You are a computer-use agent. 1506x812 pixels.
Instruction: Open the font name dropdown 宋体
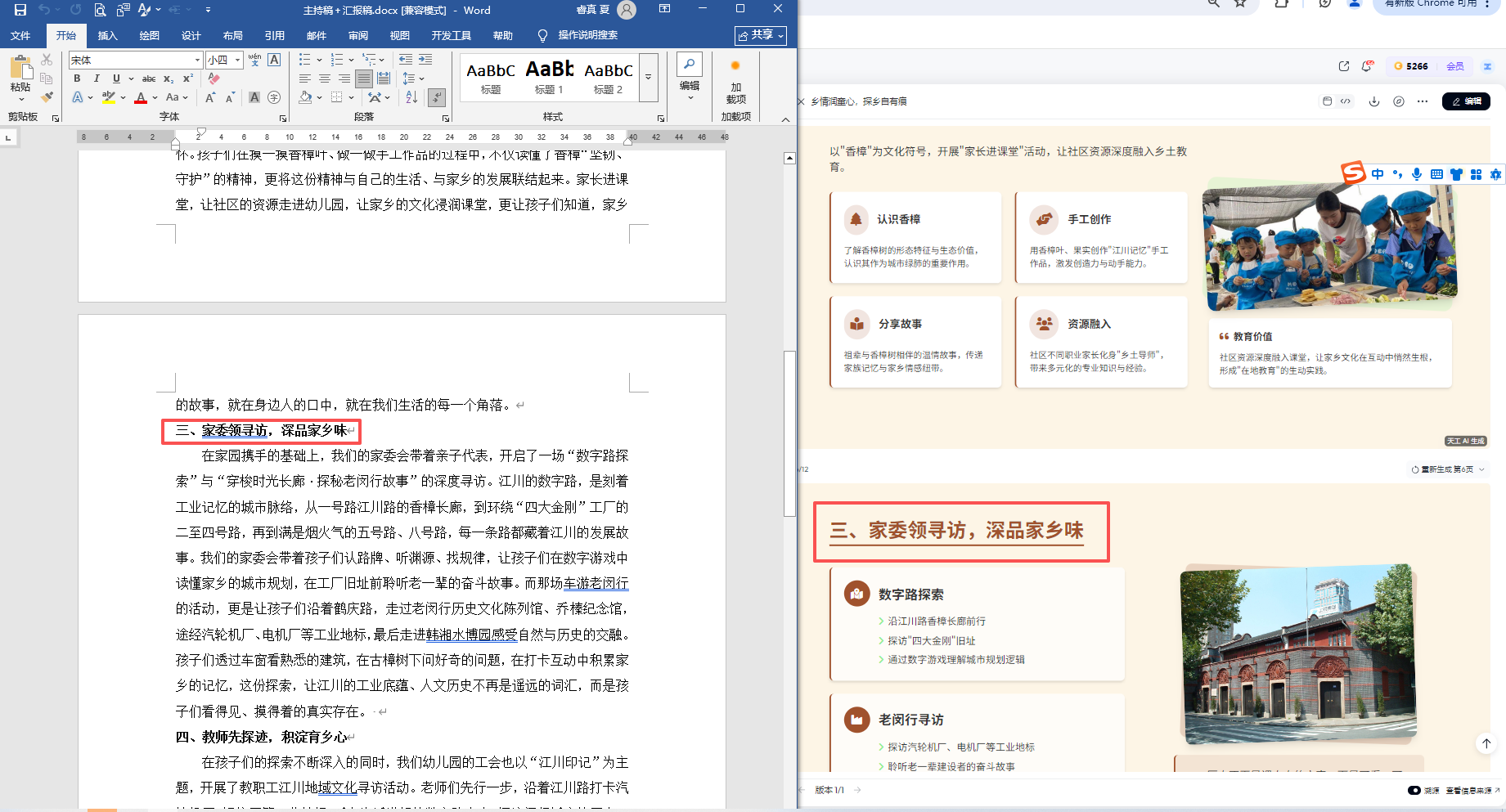click(197, 60)
